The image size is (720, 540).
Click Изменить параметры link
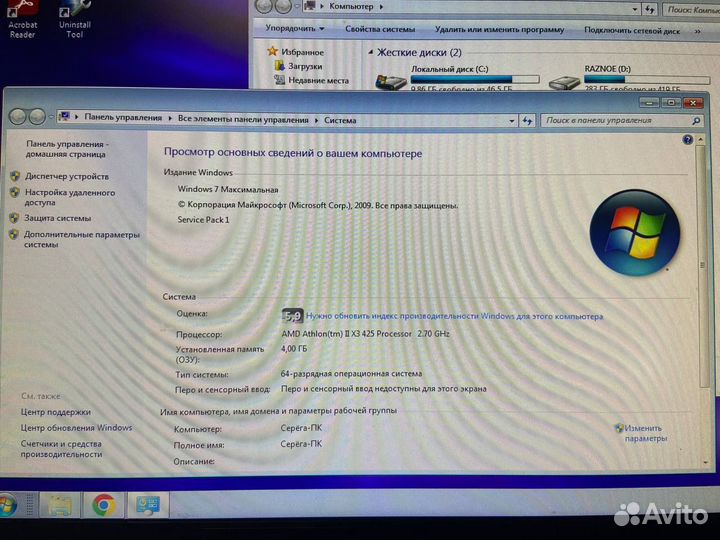(645, 433)
